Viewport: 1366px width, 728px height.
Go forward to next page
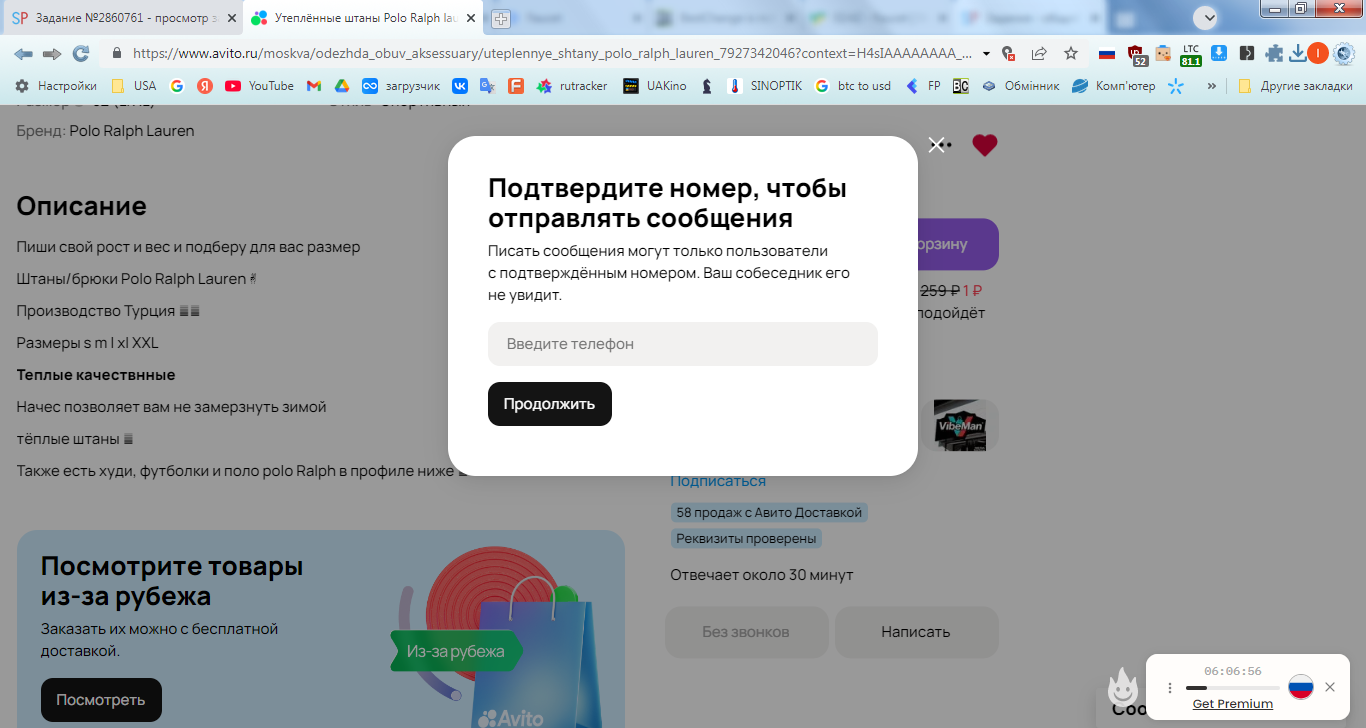[52, 53]
